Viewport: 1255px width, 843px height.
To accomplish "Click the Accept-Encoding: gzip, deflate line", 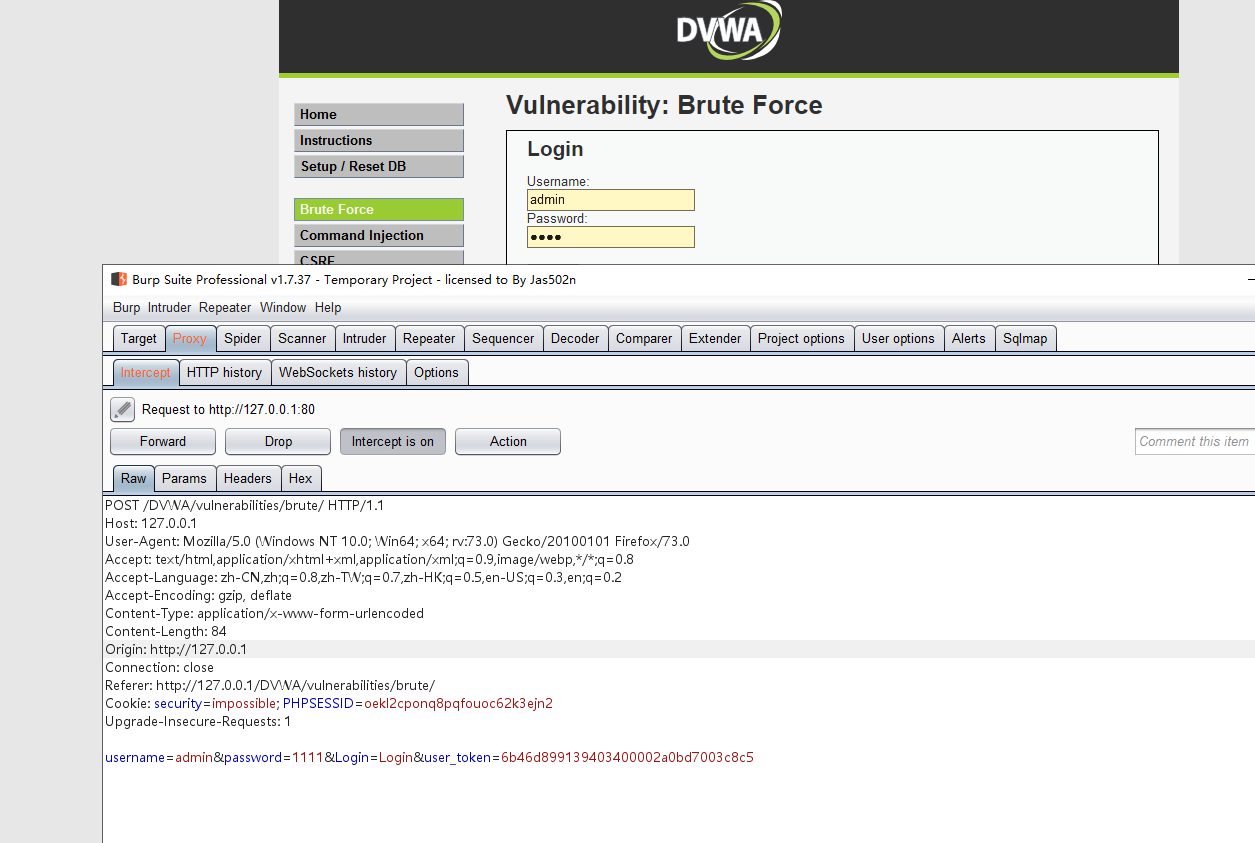I will point(199,595).
